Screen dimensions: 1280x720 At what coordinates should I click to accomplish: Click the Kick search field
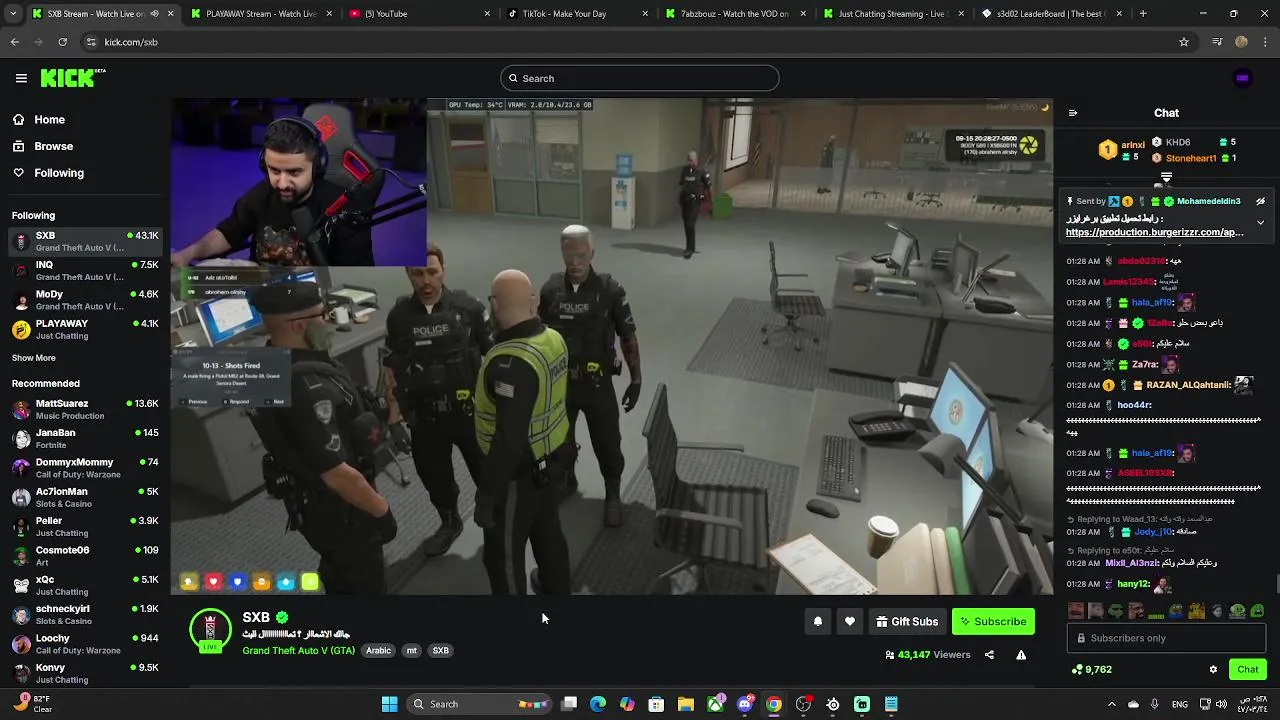[x=640, y=78]
